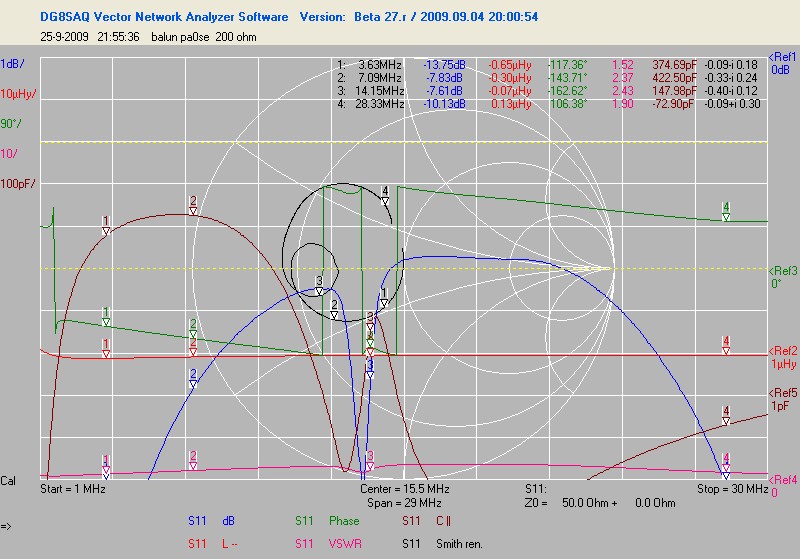The height and width of the screenshot is (559, 800).
Task: Click the Z0 '50.0 Ohm +' value
Action: coord(589,503)
